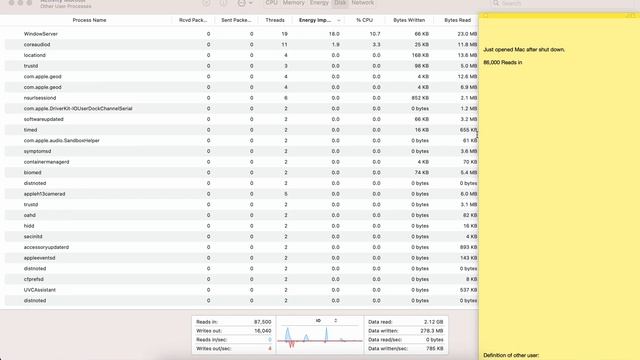This screenshot has width=640, height=360.
Task: Click the Data written 278.3 MB value
Action: pos(431,331)
